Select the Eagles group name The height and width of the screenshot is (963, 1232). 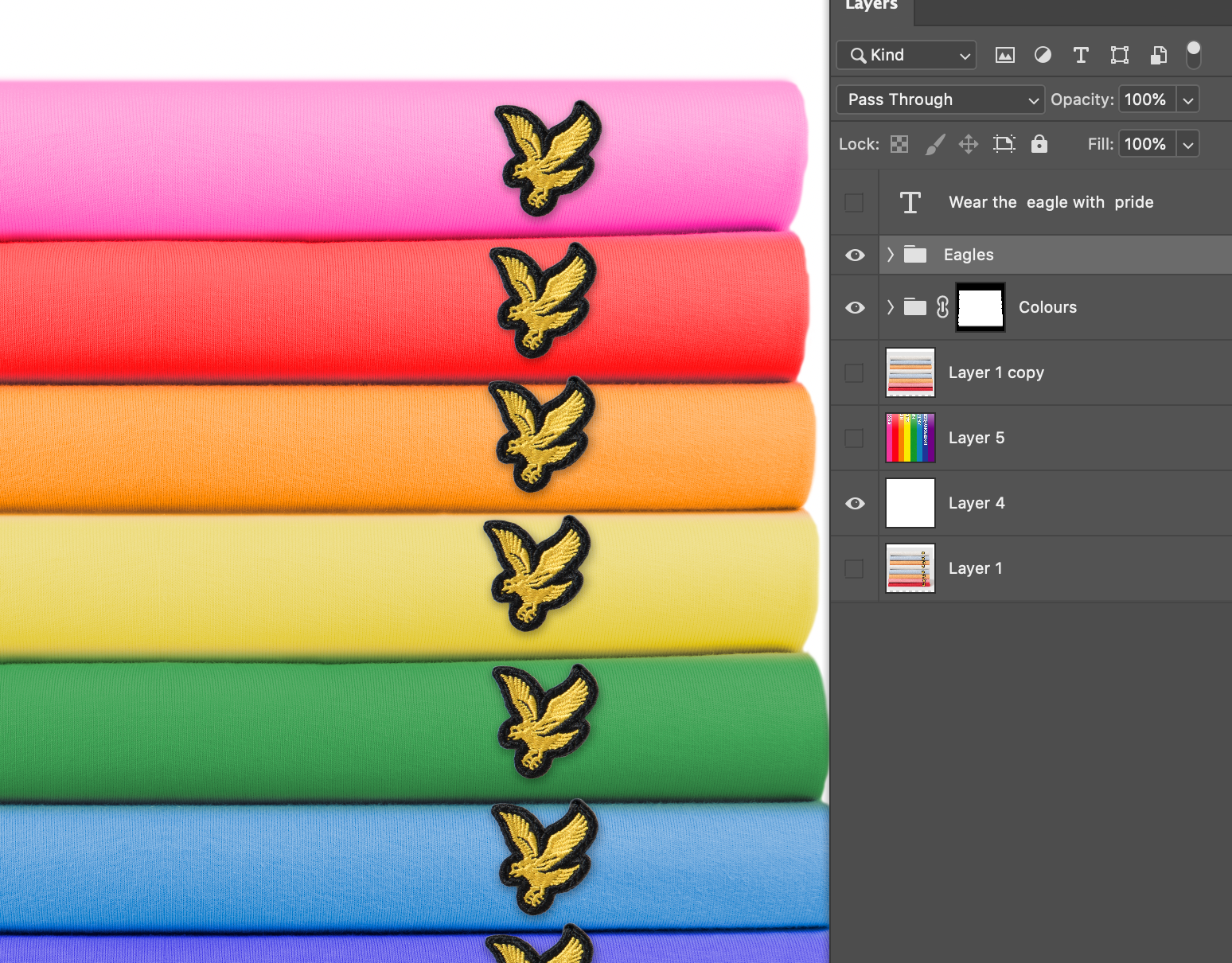coord(969,255)
